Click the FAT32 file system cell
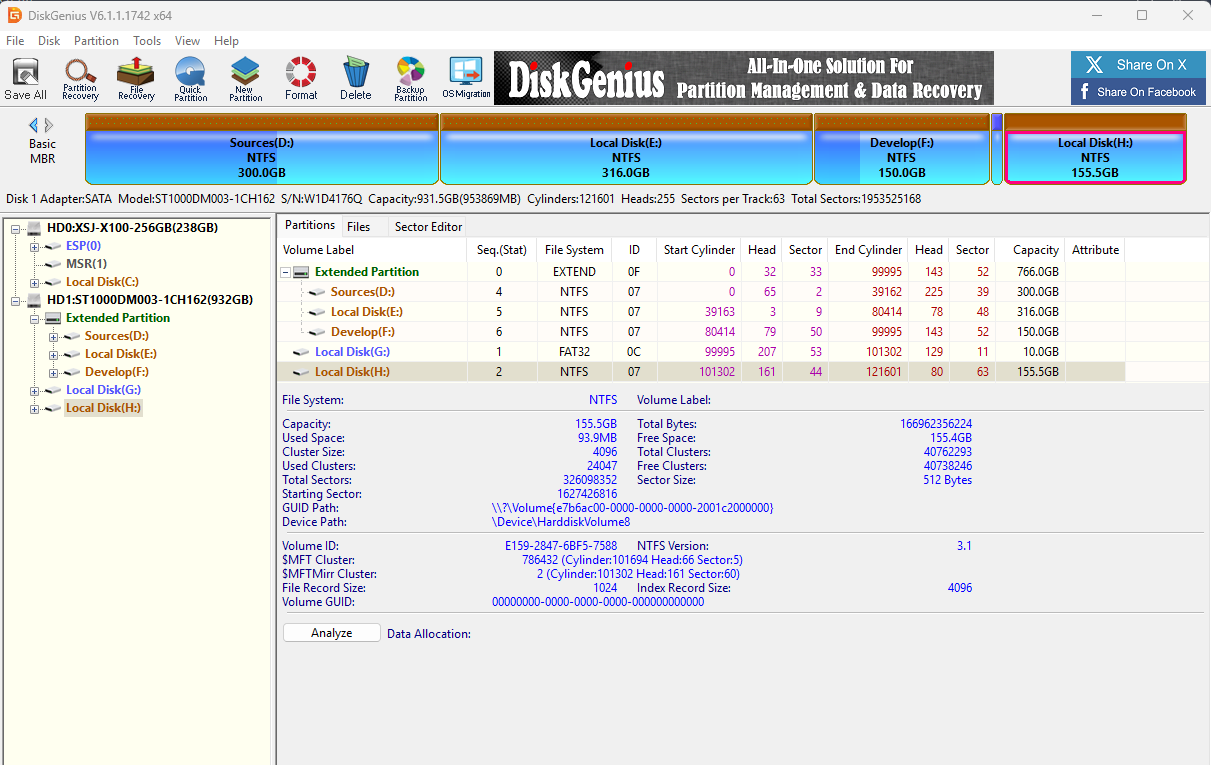 point(574,352)
